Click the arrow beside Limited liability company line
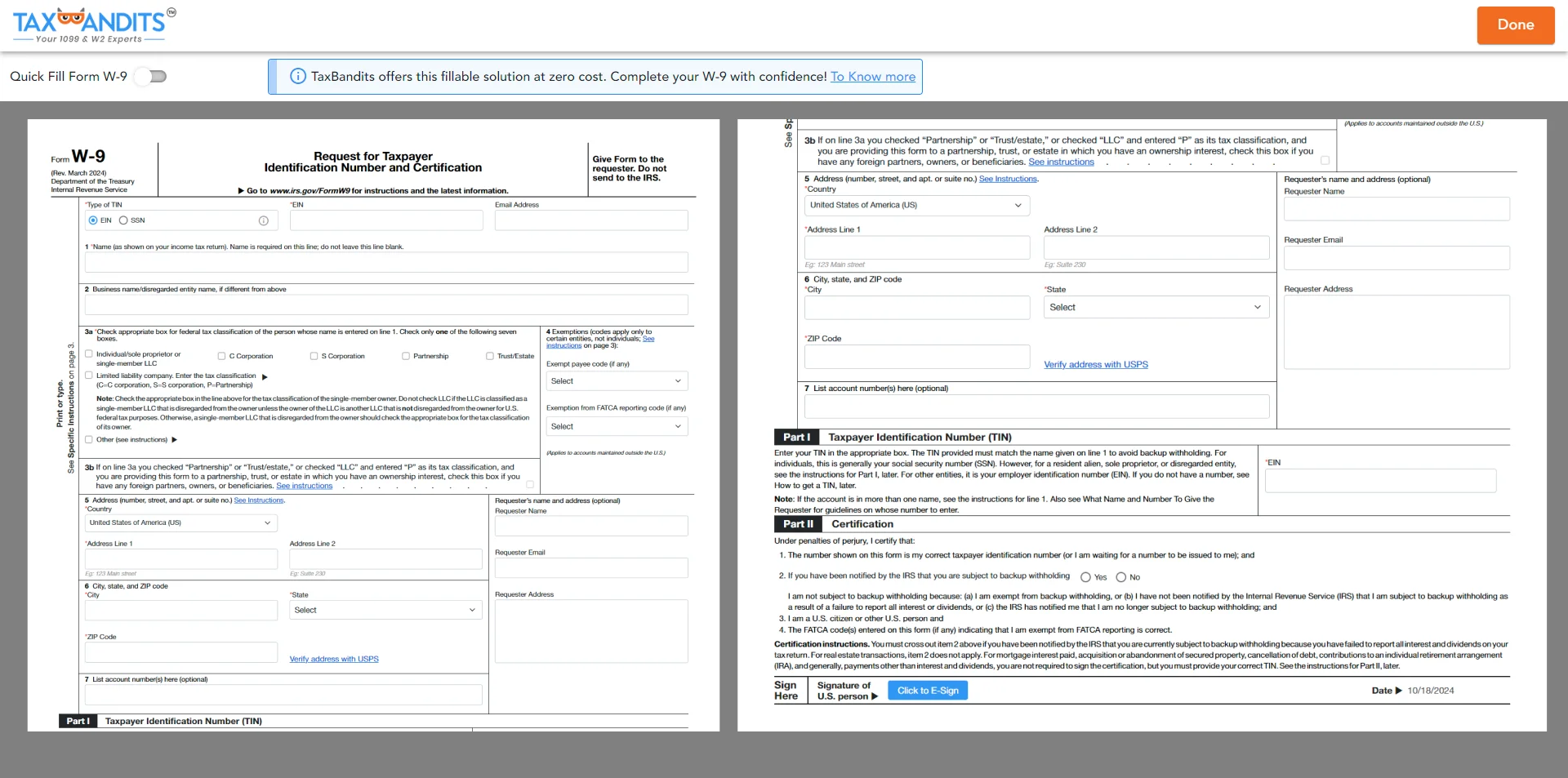 265,376
